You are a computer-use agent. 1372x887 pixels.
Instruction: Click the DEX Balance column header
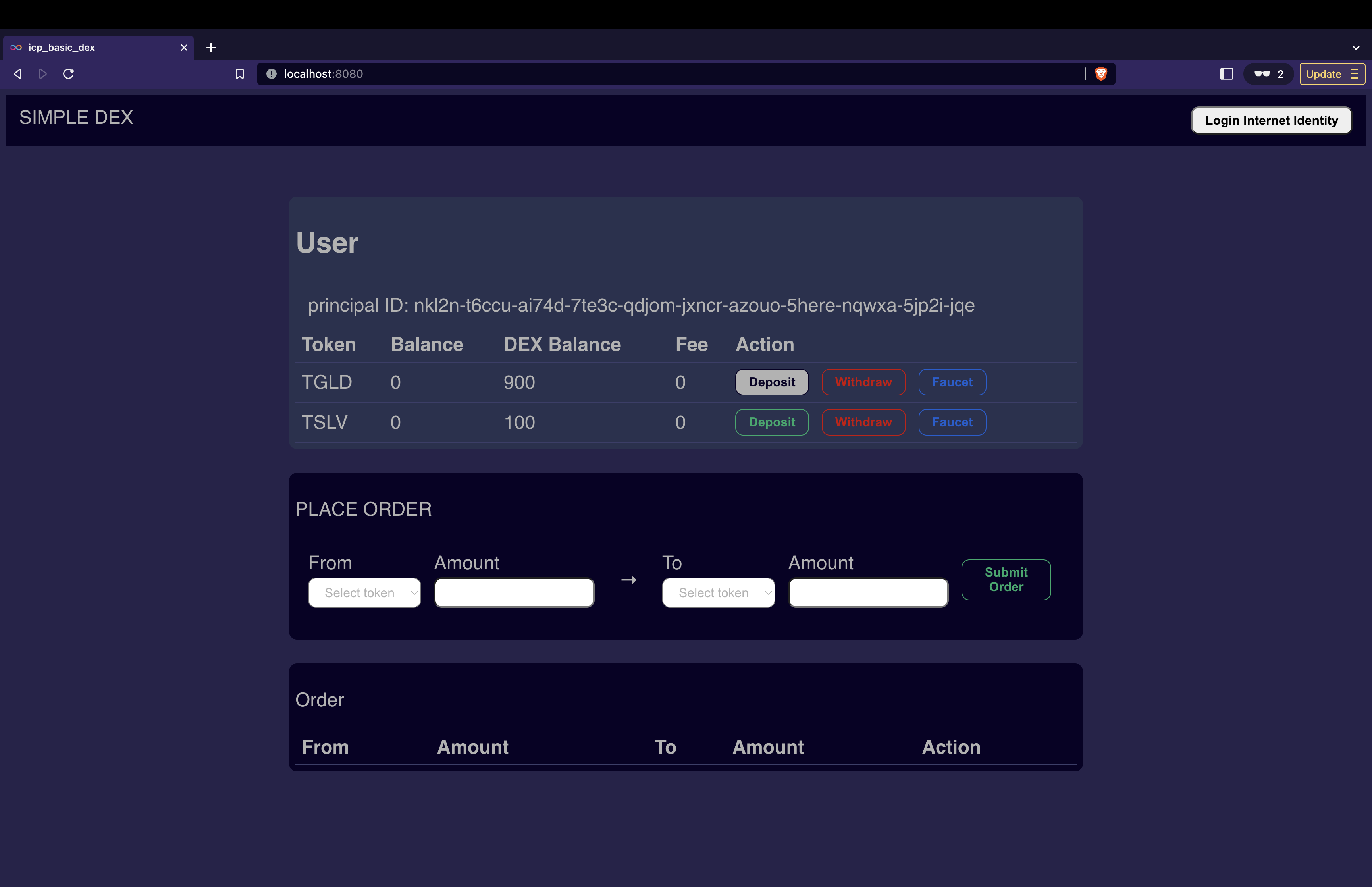[x=562, y=344]
